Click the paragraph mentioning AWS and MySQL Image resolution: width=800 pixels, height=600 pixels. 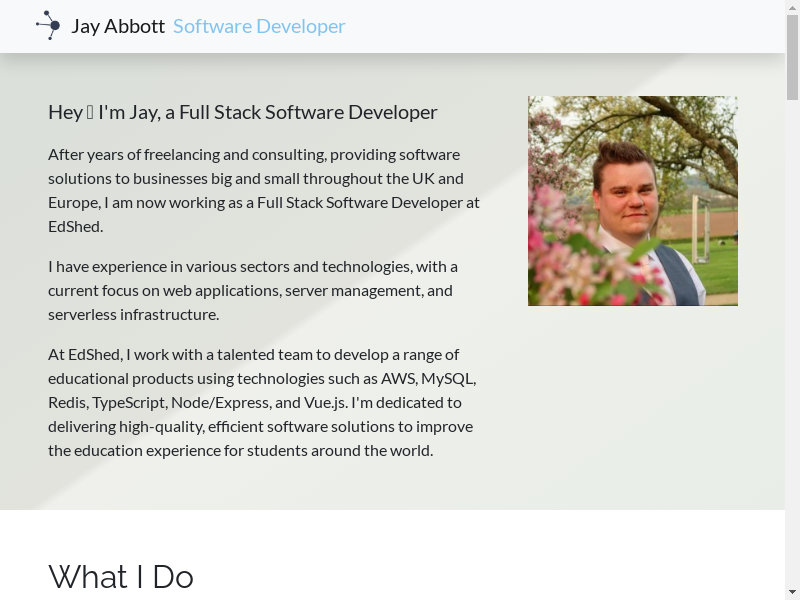[262, 402]
